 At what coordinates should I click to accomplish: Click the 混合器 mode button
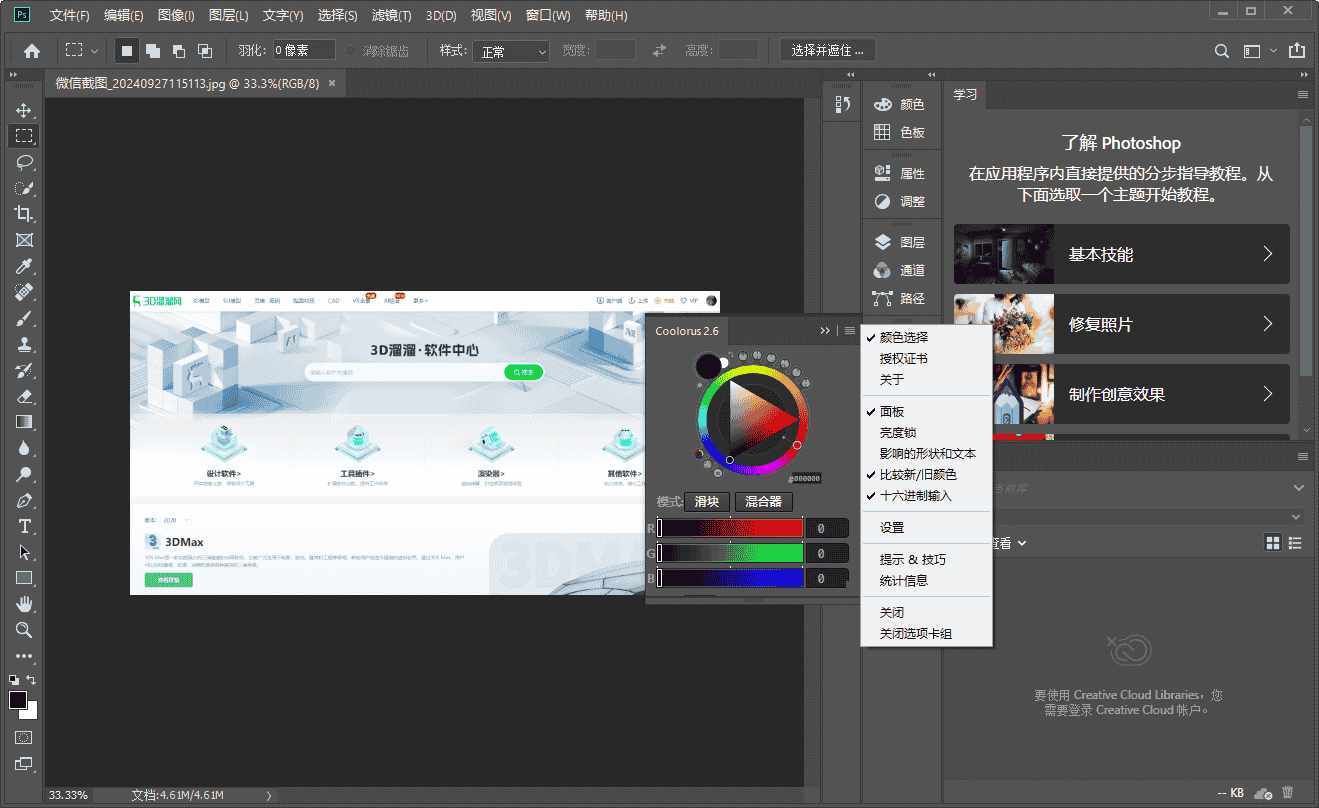[x=764, y=502]
